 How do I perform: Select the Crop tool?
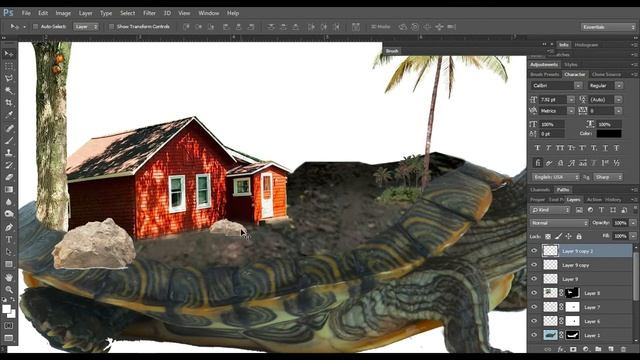click(9, 102)
